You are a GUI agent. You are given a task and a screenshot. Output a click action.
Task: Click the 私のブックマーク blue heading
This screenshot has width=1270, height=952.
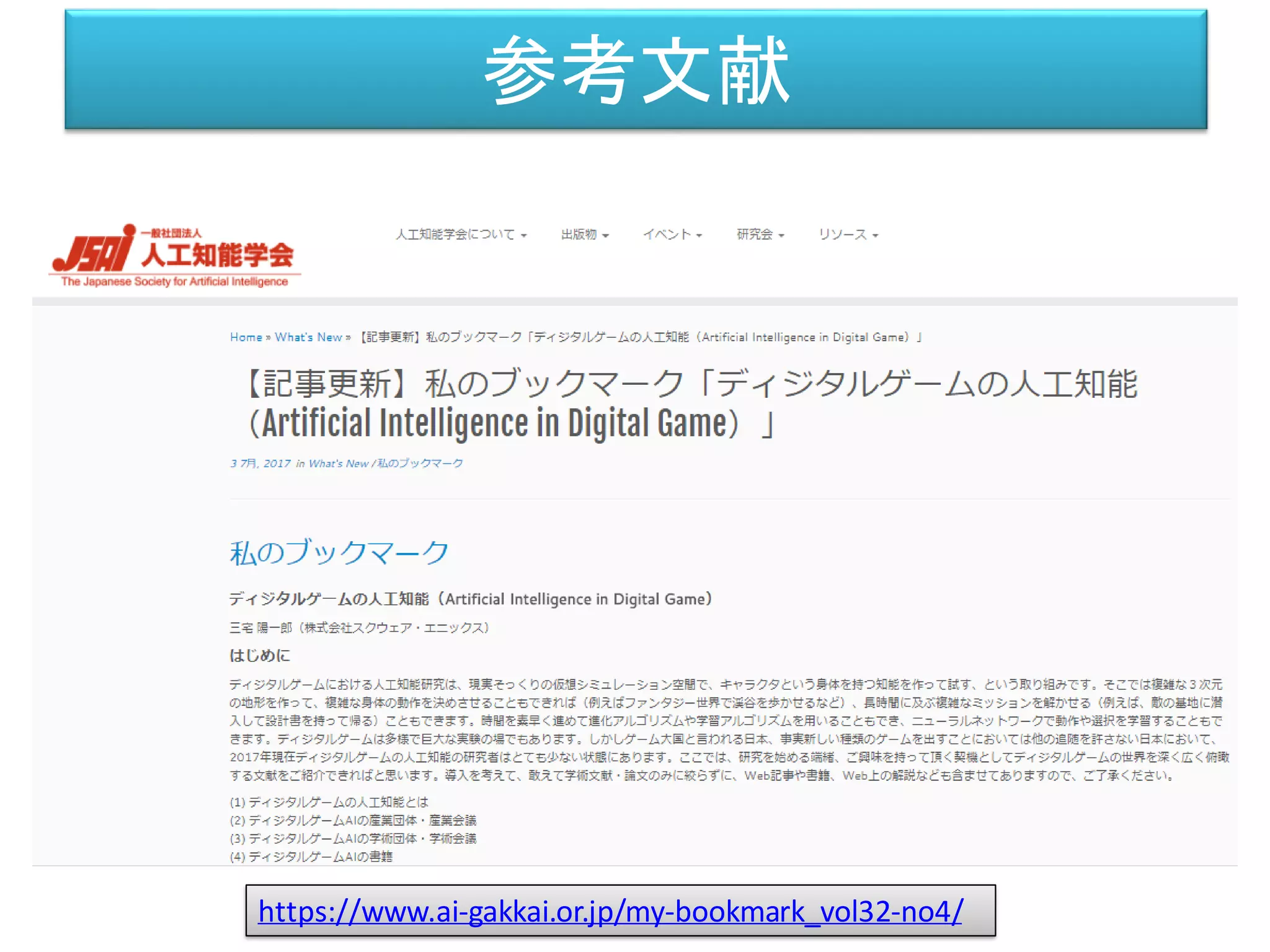(x=339, y=552)
